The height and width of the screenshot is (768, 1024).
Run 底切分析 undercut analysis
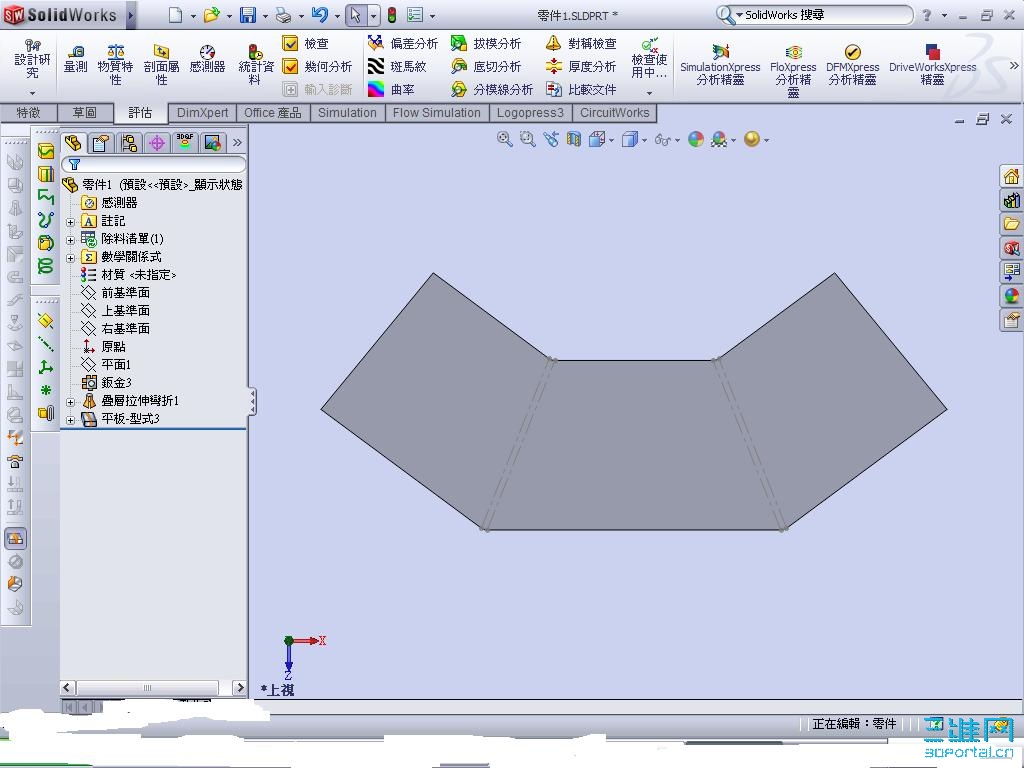click(x=486, y=66)
